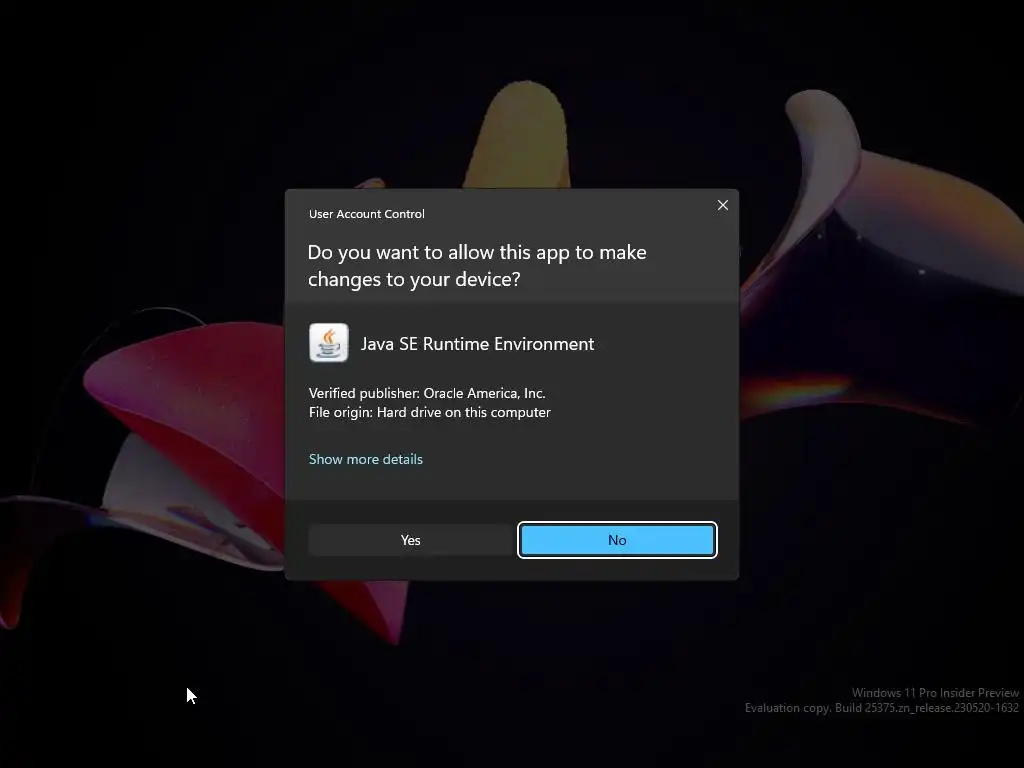Click No to deny changes
The height and width of the screenshot is (768, 1024).
pos(617,540)
